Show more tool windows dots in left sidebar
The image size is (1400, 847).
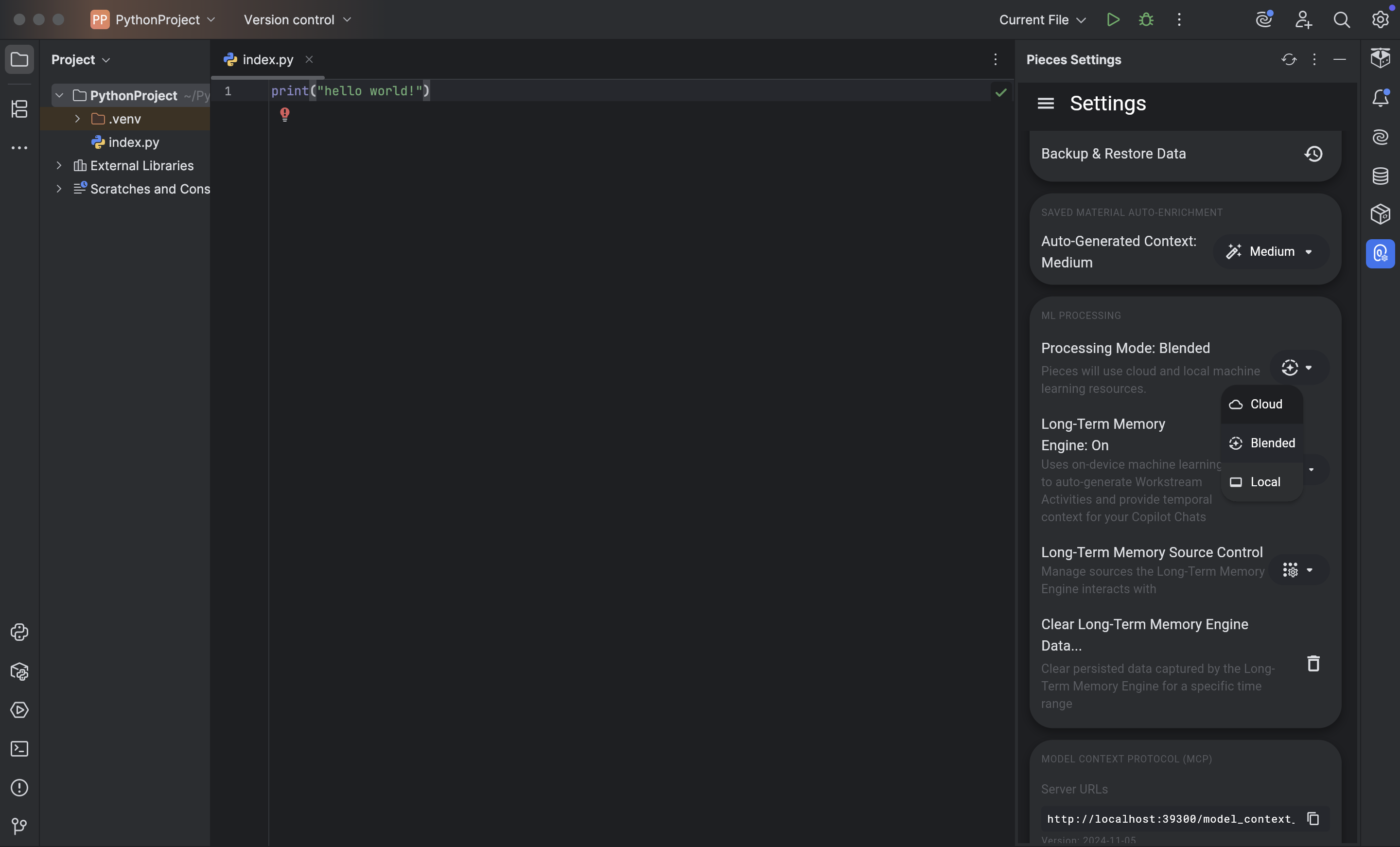tap(19, 148)
